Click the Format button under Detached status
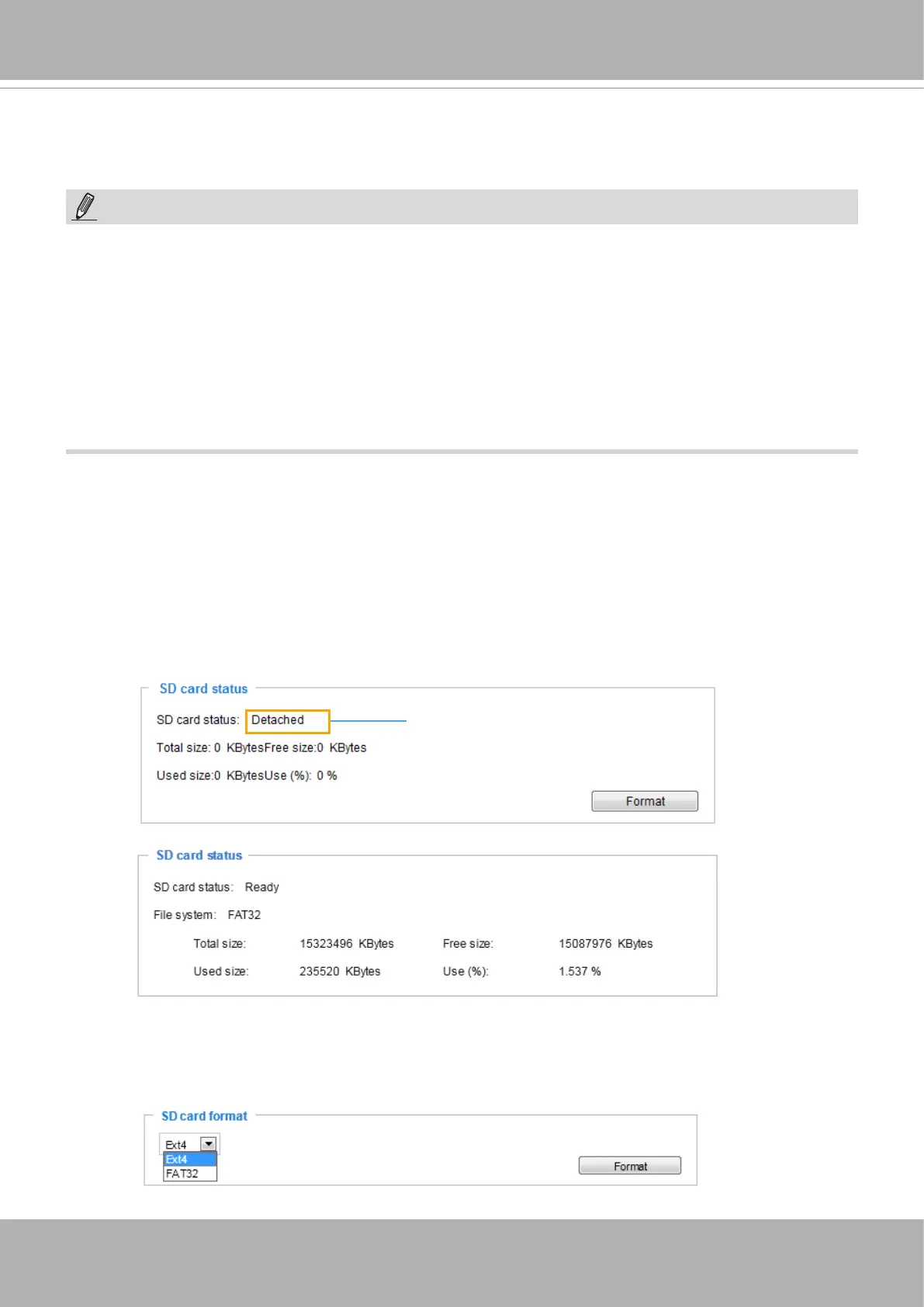Viewport: 924px width, 1307px height. click(645, 801)
